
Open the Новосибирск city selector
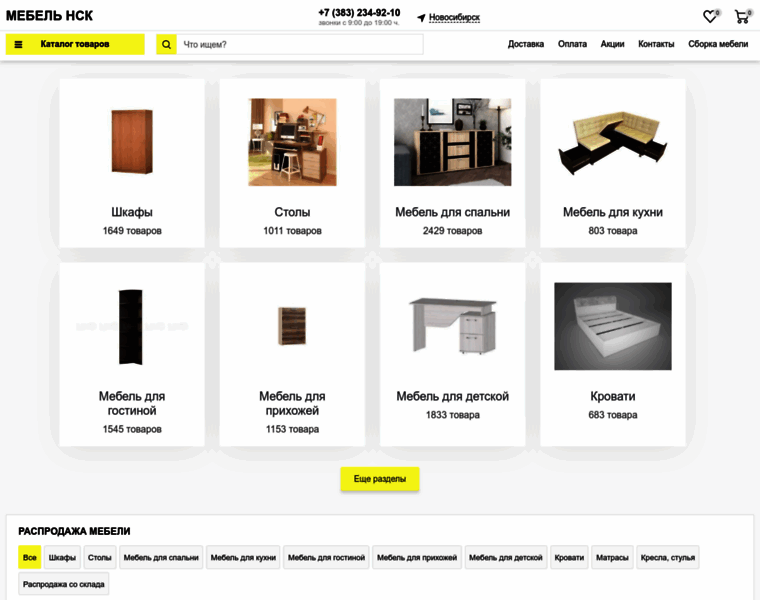pyautogui.click(x=454, y=17)
